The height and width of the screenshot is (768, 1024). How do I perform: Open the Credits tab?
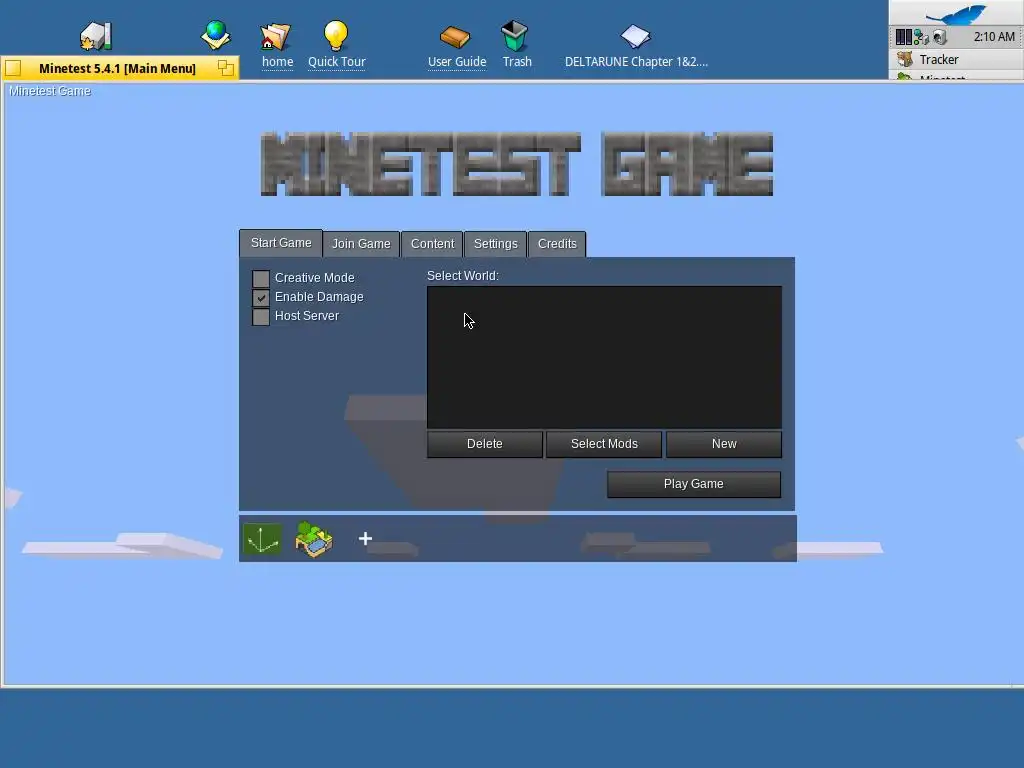click(x=557, y=244)
